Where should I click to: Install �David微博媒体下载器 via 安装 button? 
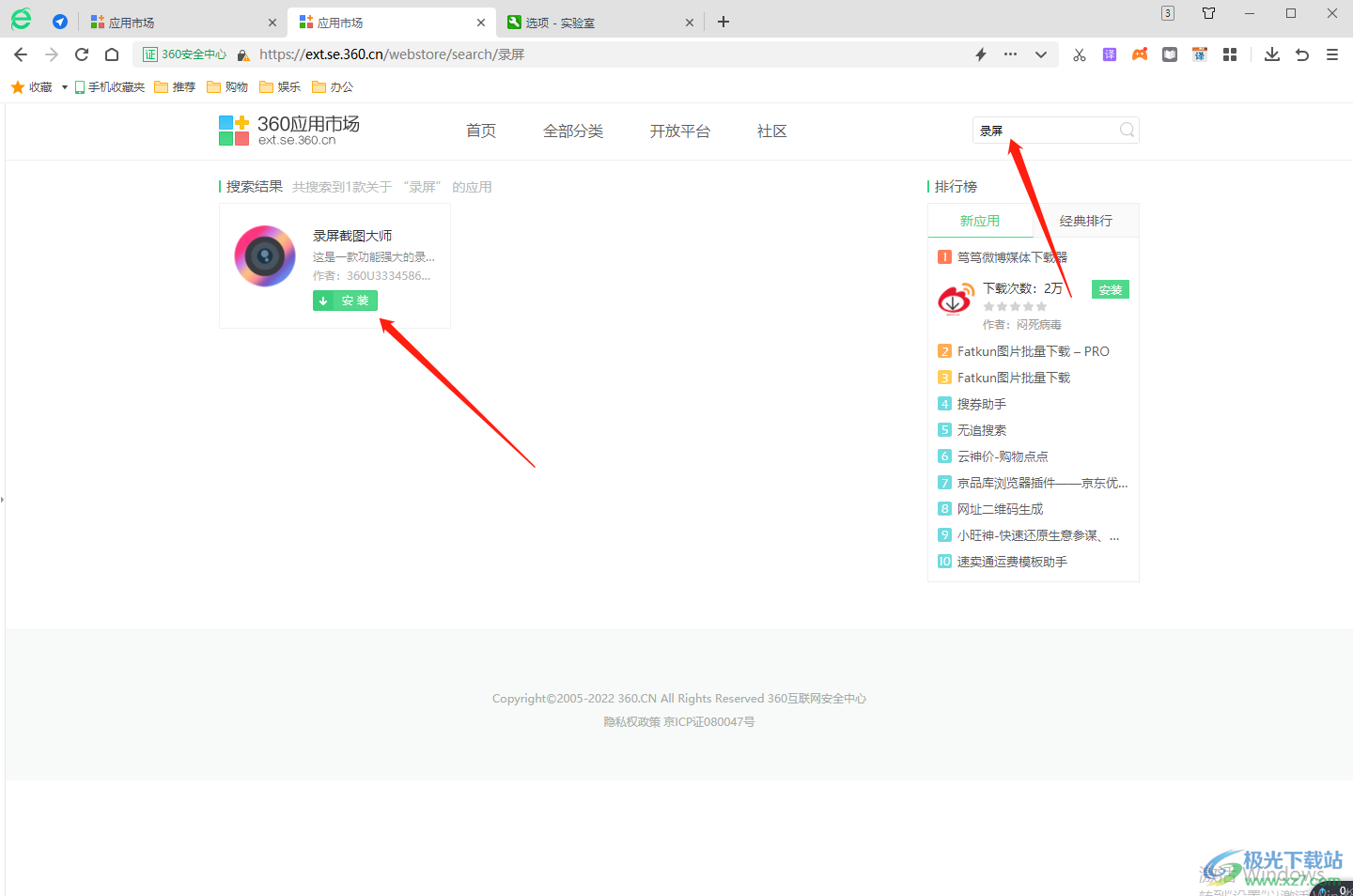point(1111,290)
